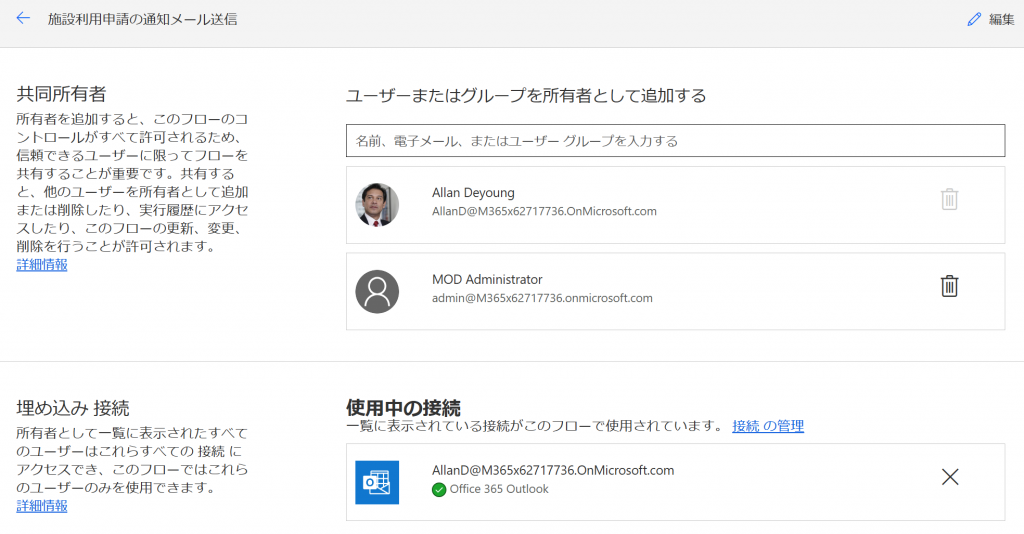The height and width of the screenshot is (534, 1024).
Task: Delete MOD Administrator with the trash icon
Action: coord(949,286)
